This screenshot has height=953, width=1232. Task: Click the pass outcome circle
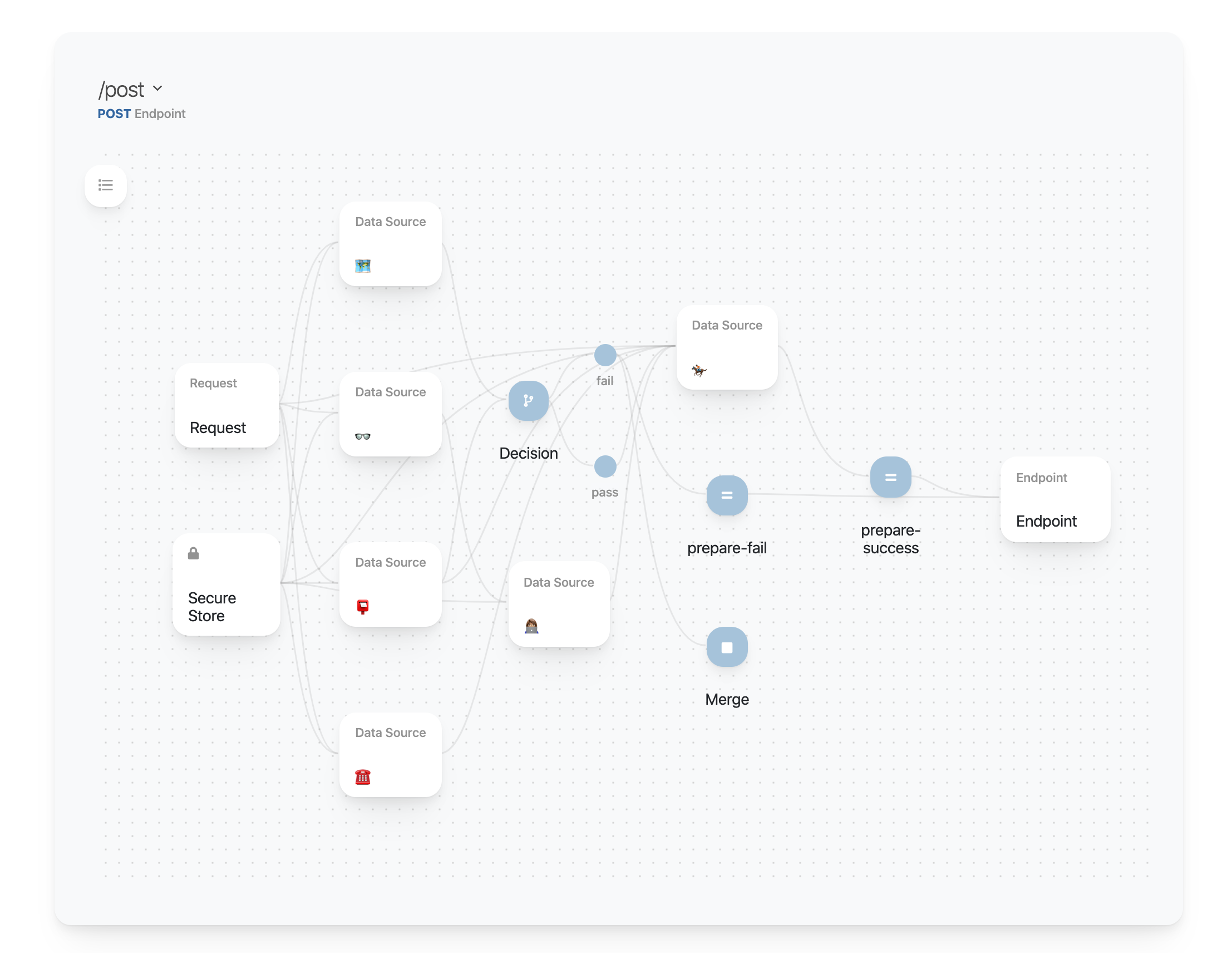[605, 466]
